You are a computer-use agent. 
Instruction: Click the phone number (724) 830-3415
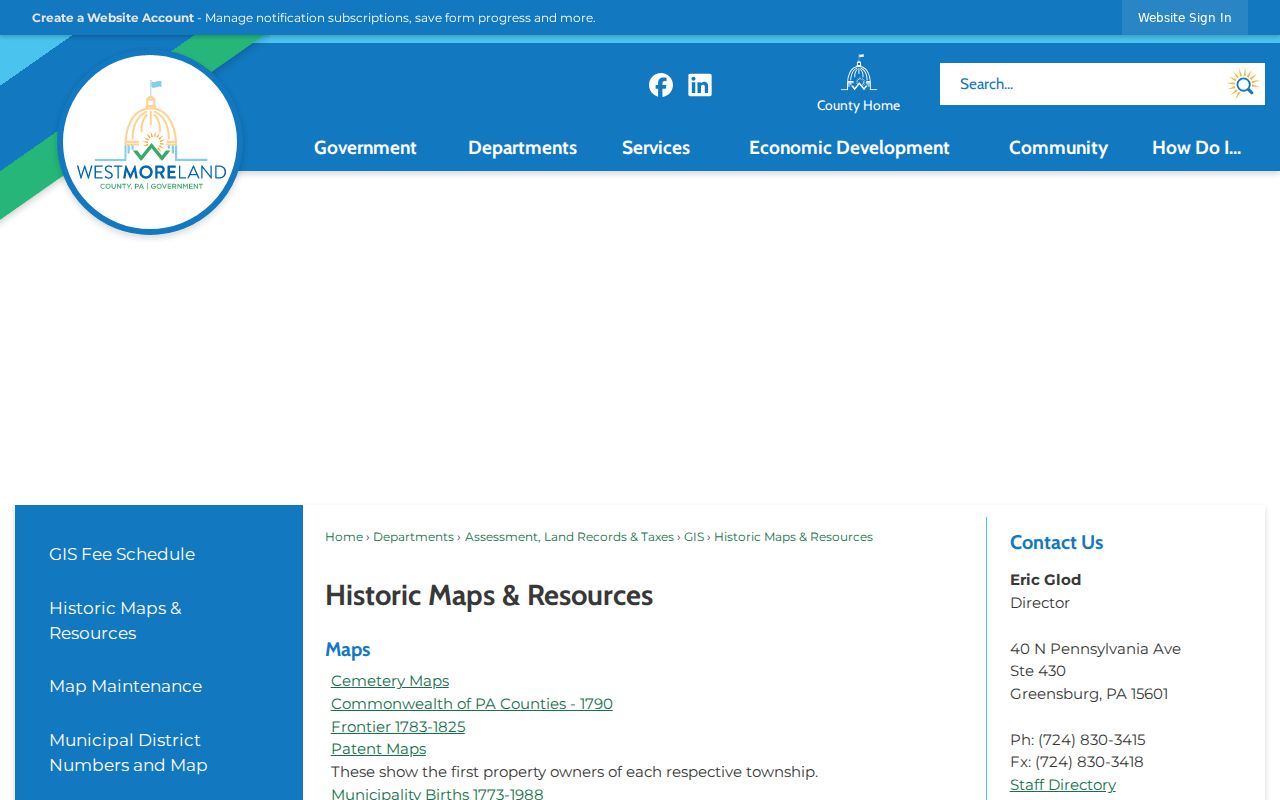(1091, 740)
